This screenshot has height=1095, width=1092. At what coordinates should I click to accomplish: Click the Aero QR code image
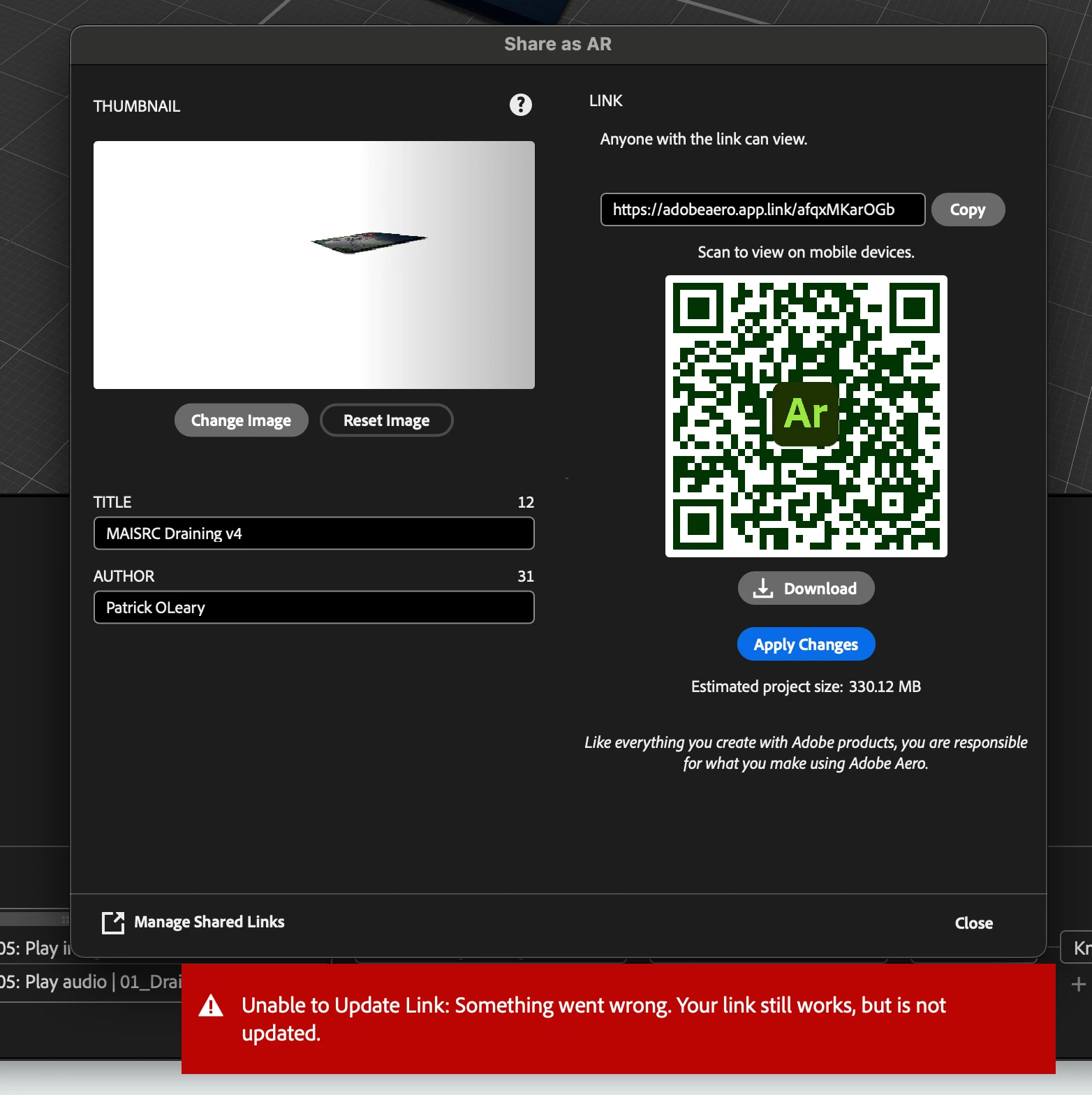point(806,416)
